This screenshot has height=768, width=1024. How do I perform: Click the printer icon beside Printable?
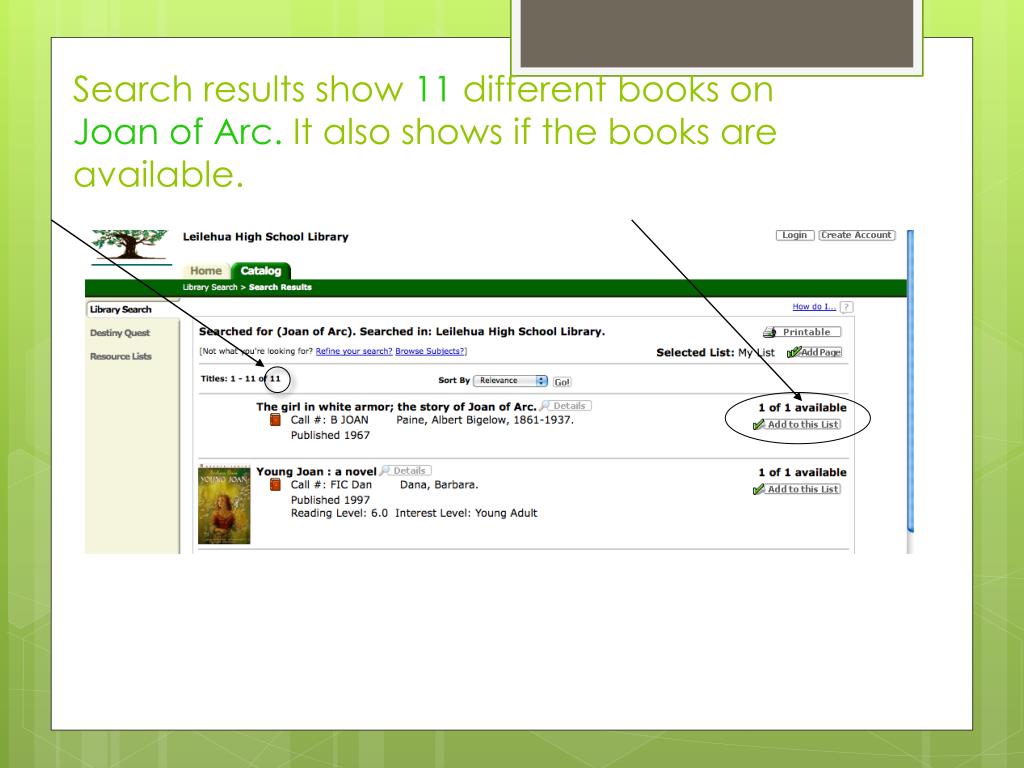[770, 332]
